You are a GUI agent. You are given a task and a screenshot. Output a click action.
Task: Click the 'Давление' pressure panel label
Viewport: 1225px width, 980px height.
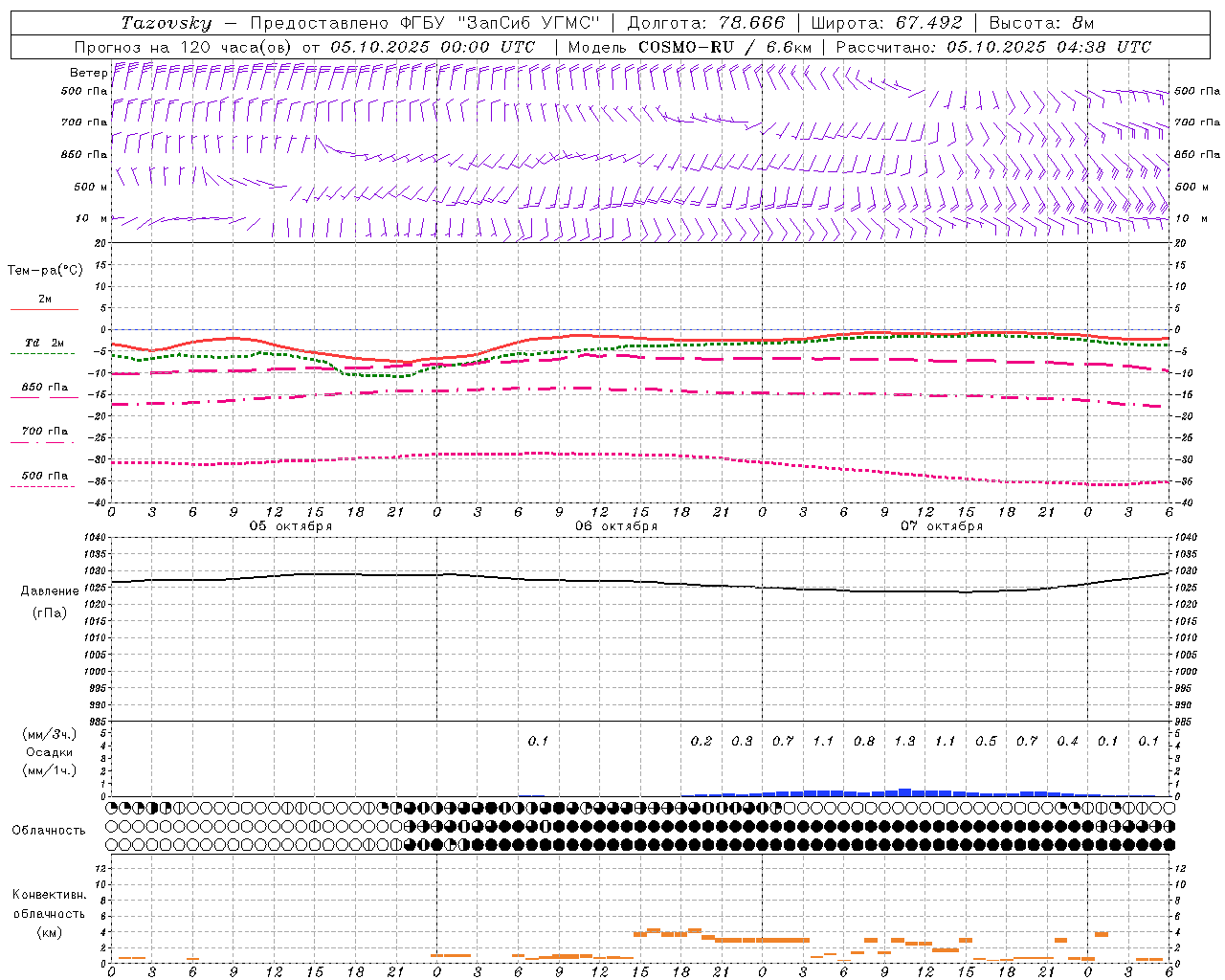click(50, 591)
